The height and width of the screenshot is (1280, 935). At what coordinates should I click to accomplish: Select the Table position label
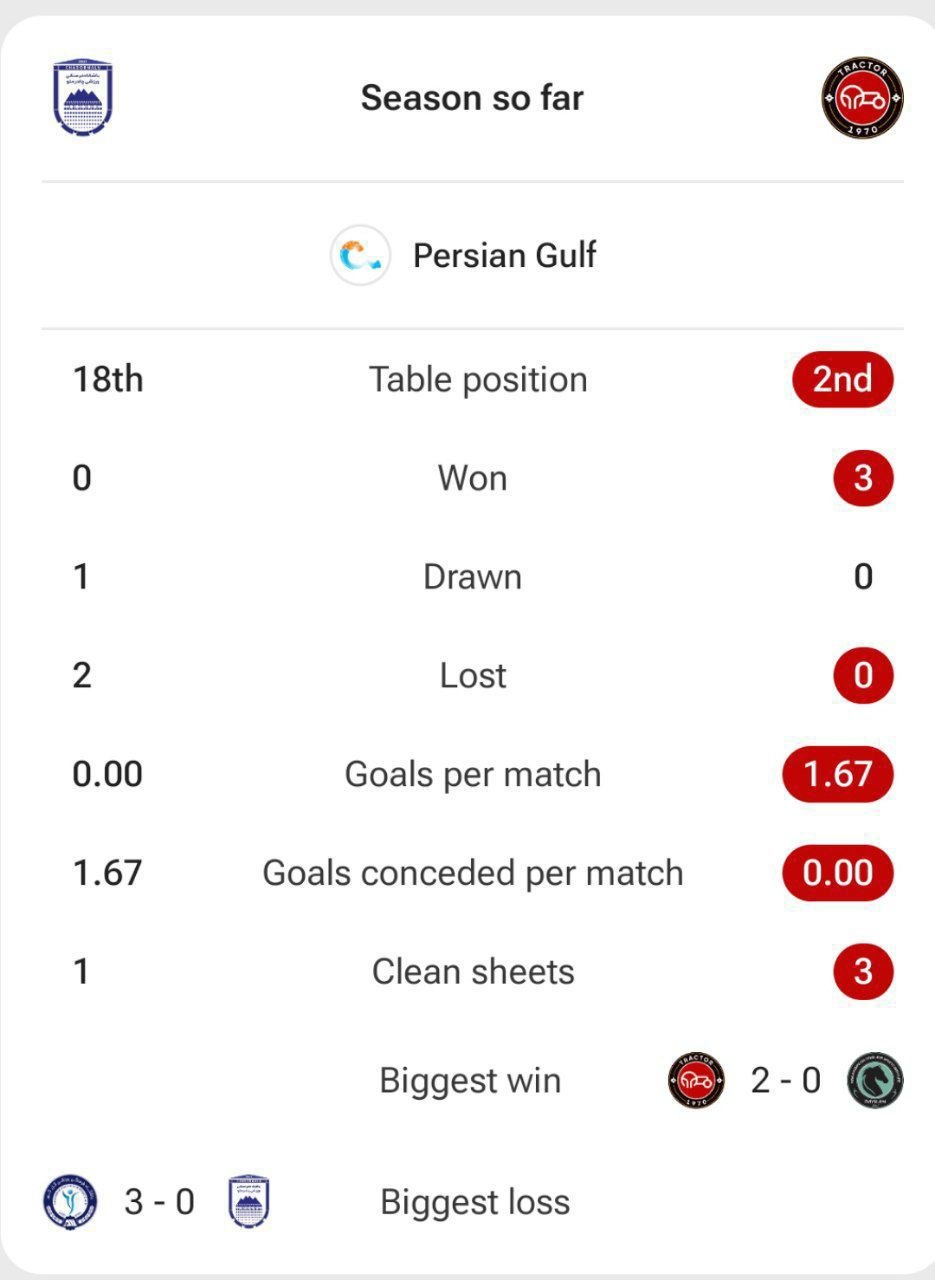click(478, 380)
